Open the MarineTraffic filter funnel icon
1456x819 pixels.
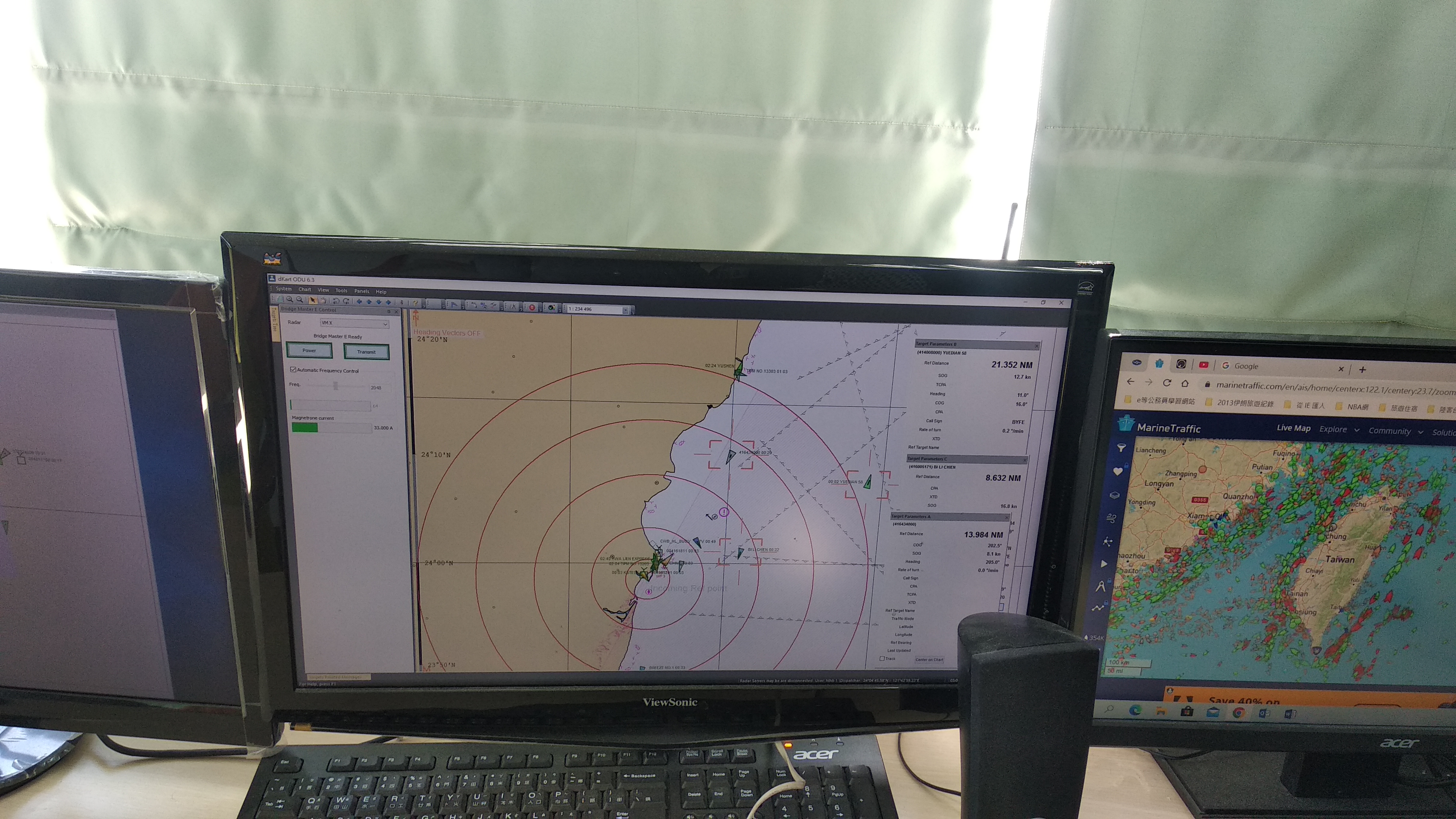pyautogui.click(x=1121, y=448)
